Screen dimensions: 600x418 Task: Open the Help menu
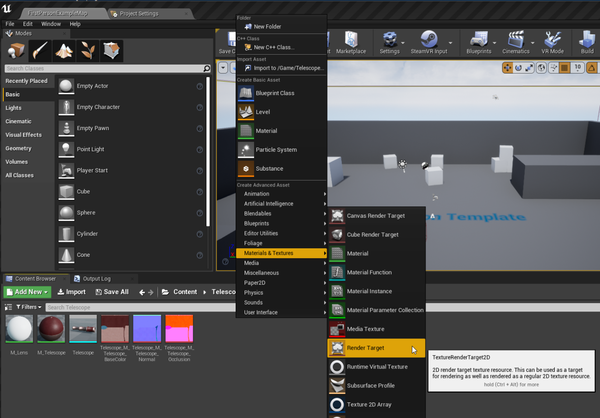coord(75,24)
